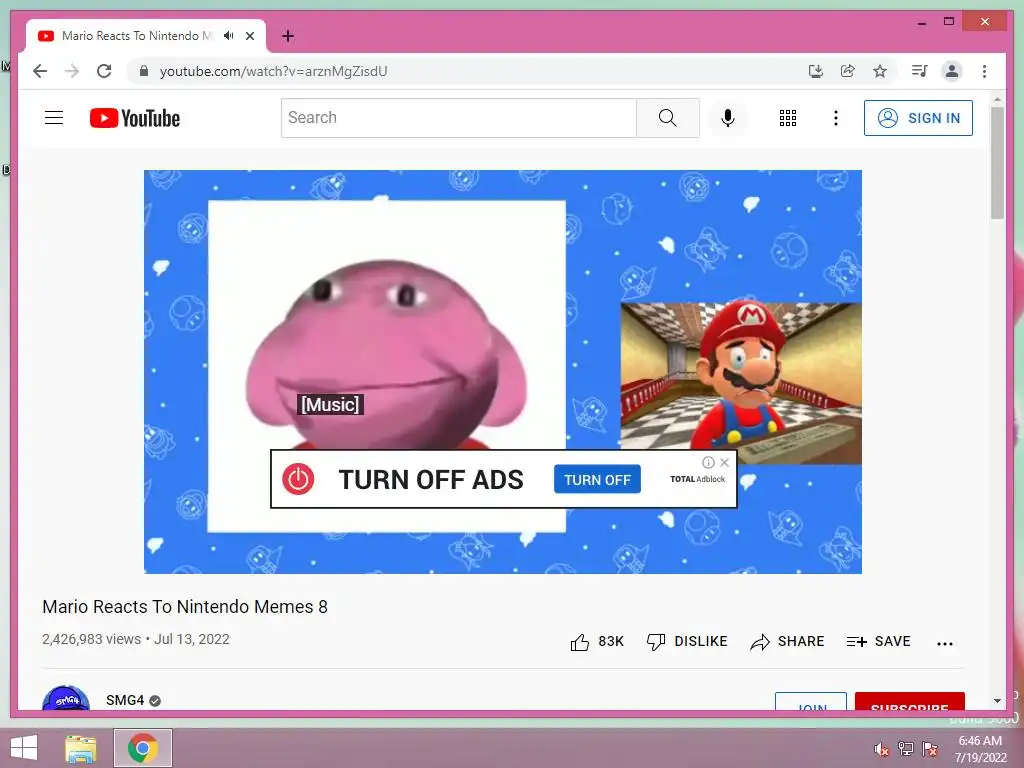Click the YouTube search field
This screenshot has width=1024, height=768.
tap(458, 118)
